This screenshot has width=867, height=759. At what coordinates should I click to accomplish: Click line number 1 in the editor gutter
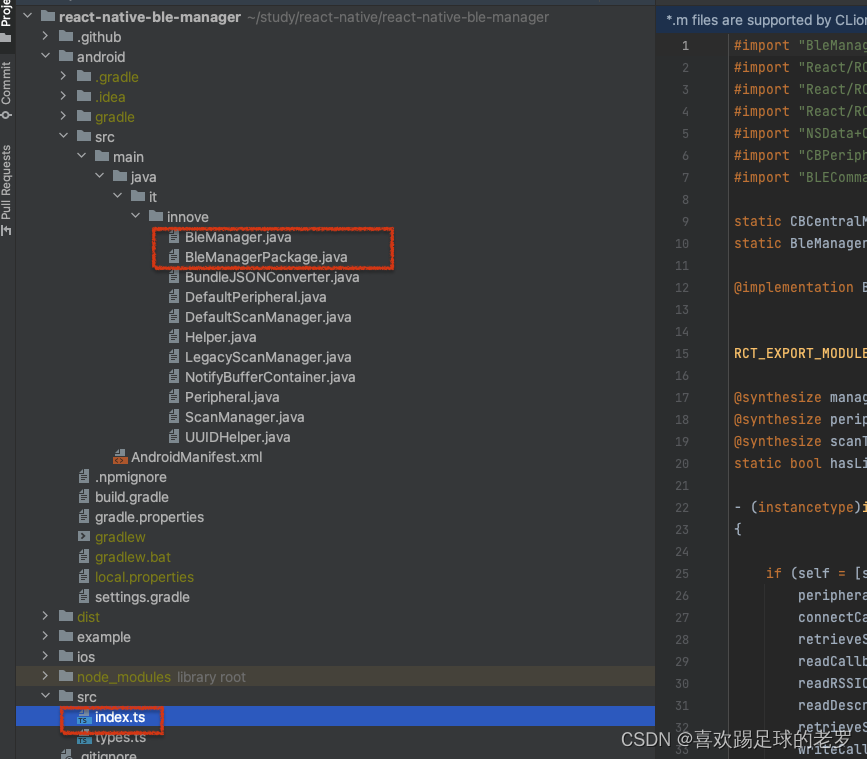(685, 45)
